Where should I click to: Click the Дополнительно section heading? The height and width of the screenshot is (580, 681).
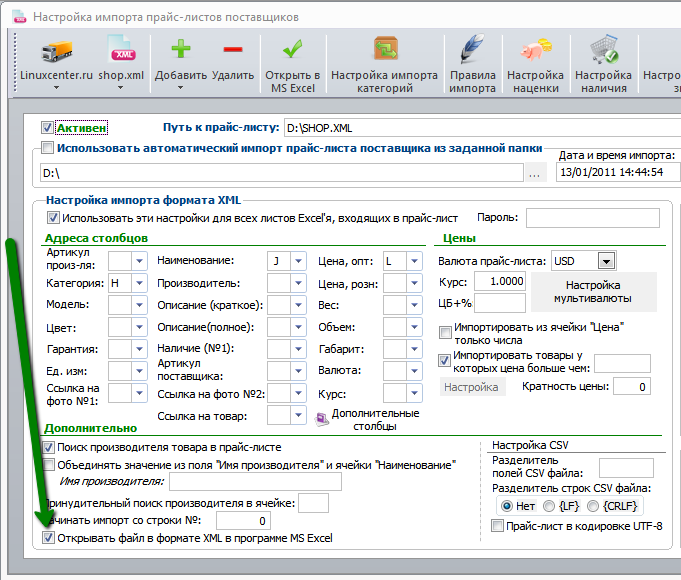click(91, 428)
